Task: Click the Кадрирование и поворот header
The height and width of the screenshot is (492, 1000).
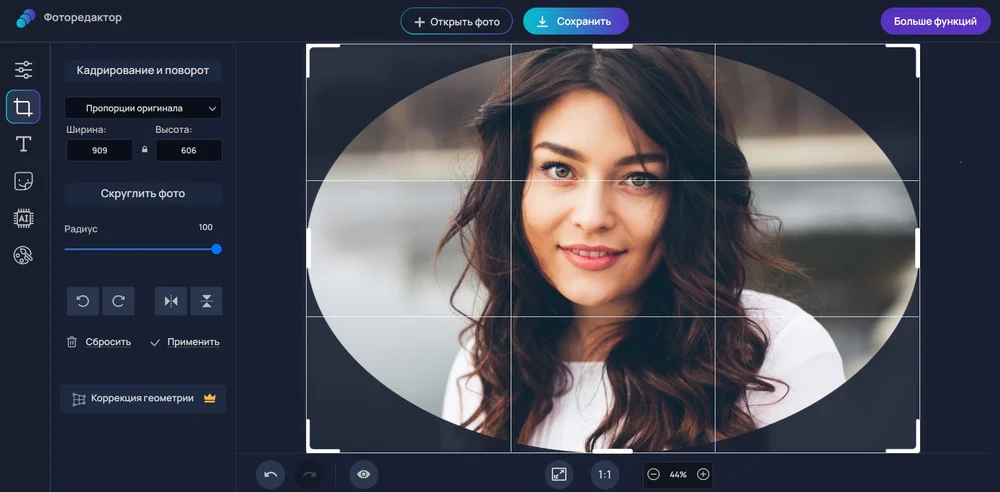Action: (x=143, y=70)
